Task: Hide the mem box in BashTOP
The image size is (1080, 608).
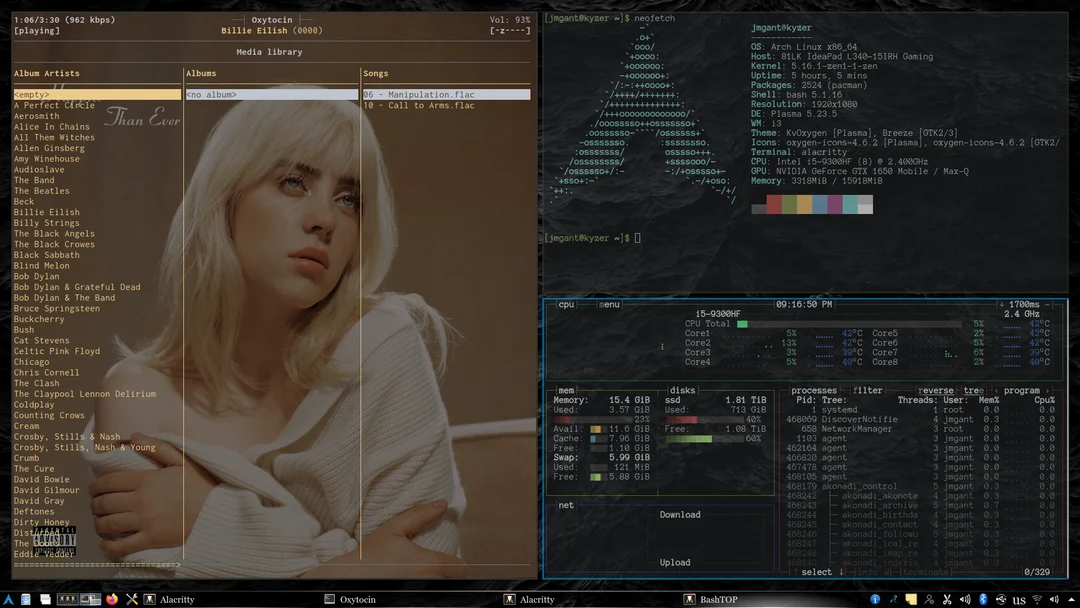Action: click(566, 390)
